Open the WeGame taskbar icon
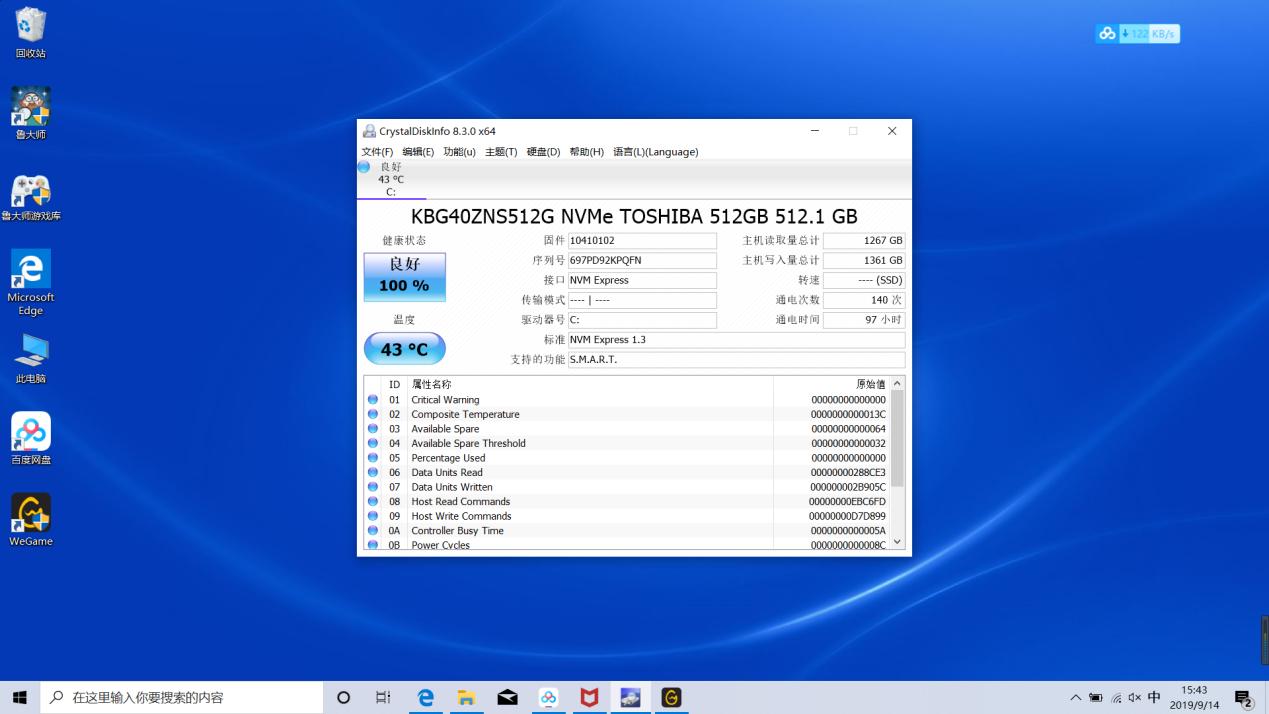 pos(670,697)
